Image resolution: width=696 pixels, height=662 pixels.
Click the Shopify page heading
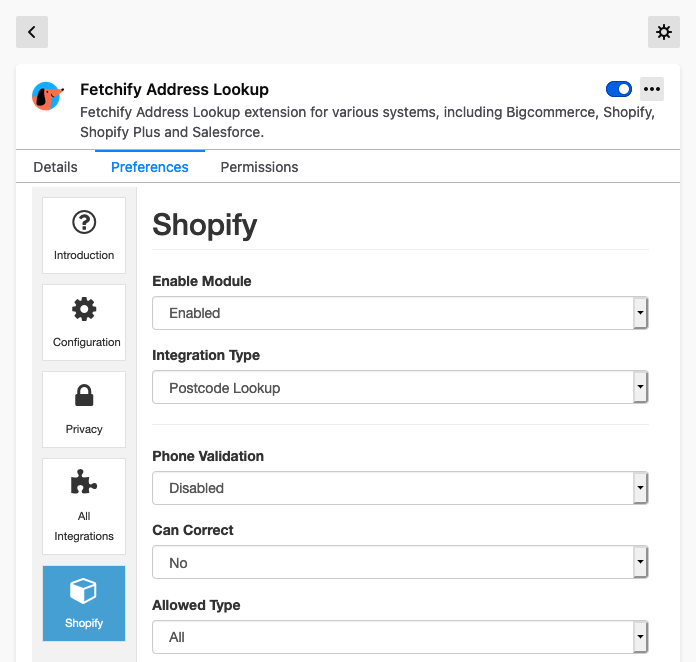click(x=205, y=225)
